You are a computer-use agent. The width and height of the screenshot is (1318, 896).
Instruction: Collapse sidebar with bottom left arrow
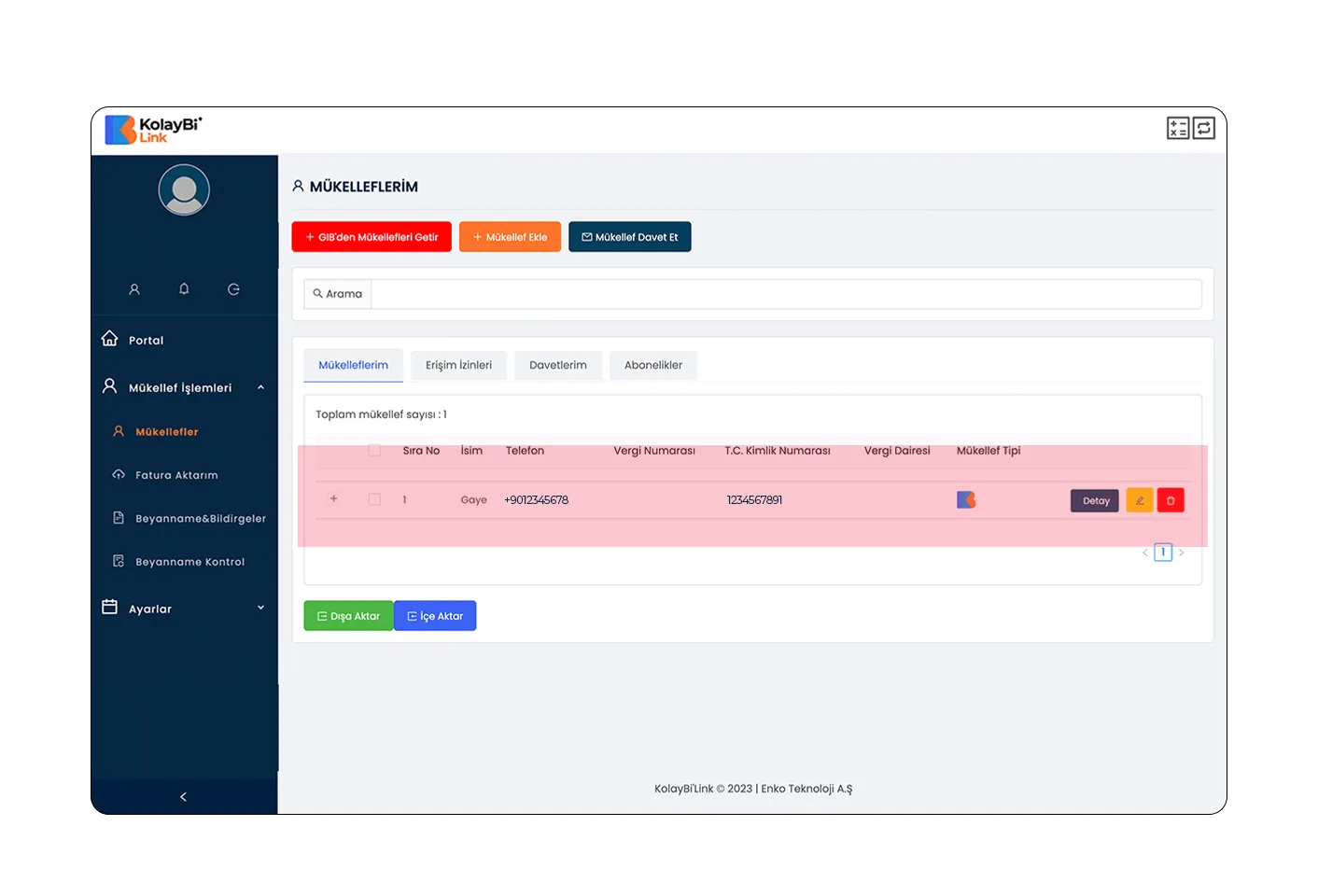[x=183, y=796]
